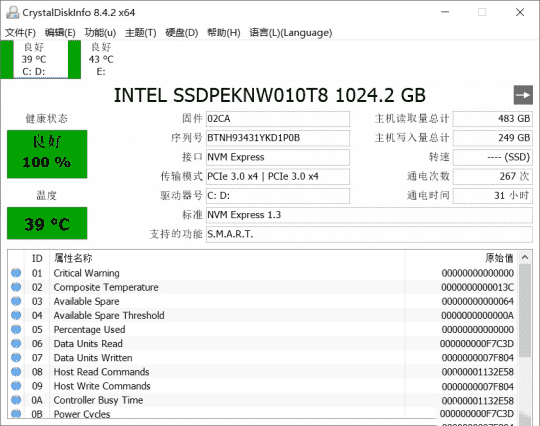
Task: Open the 文件(F) menu
Action: click(x=20, y=33)
